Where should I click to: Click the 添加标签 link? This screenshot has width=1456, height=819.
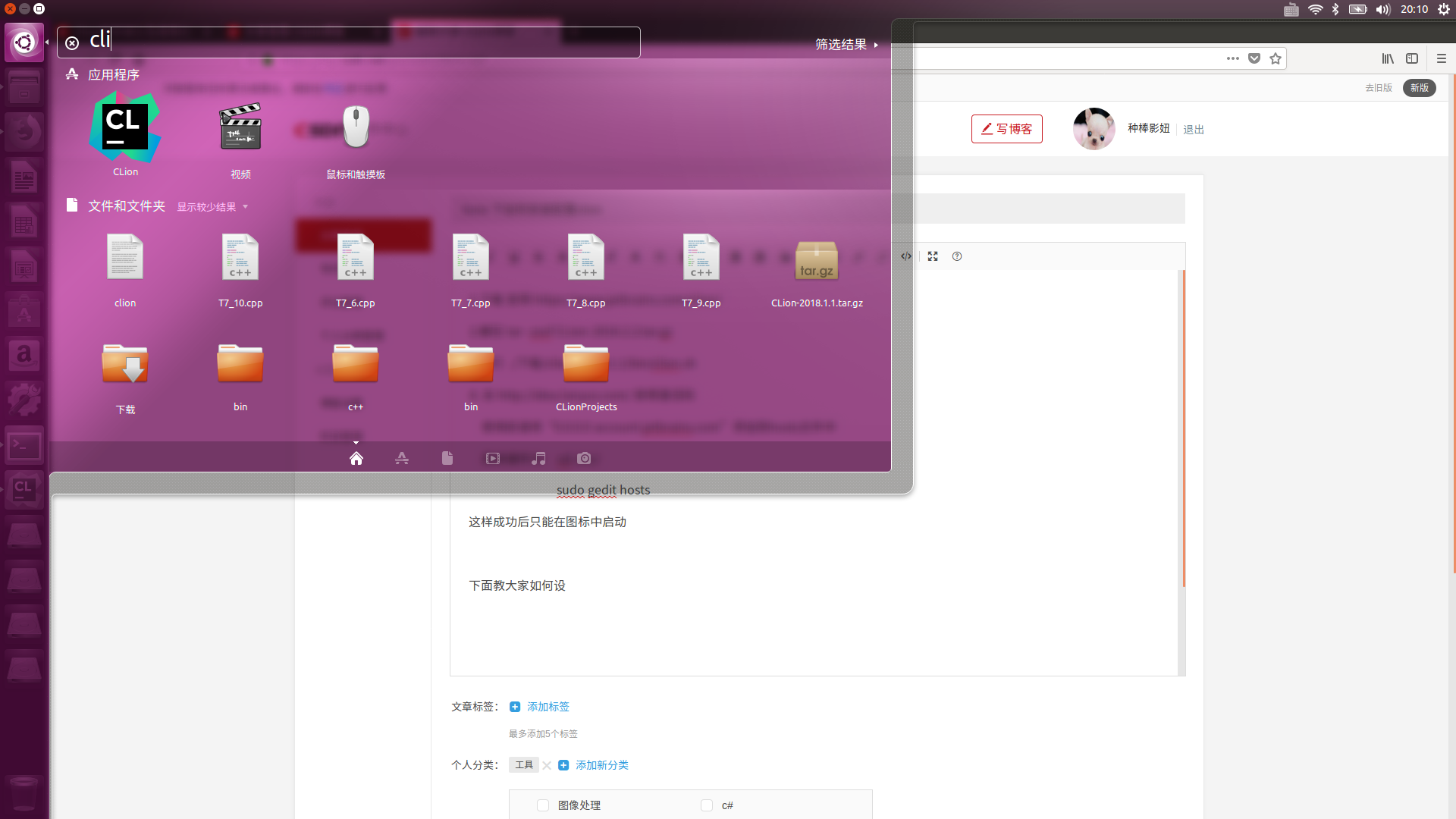coord(547,707)
